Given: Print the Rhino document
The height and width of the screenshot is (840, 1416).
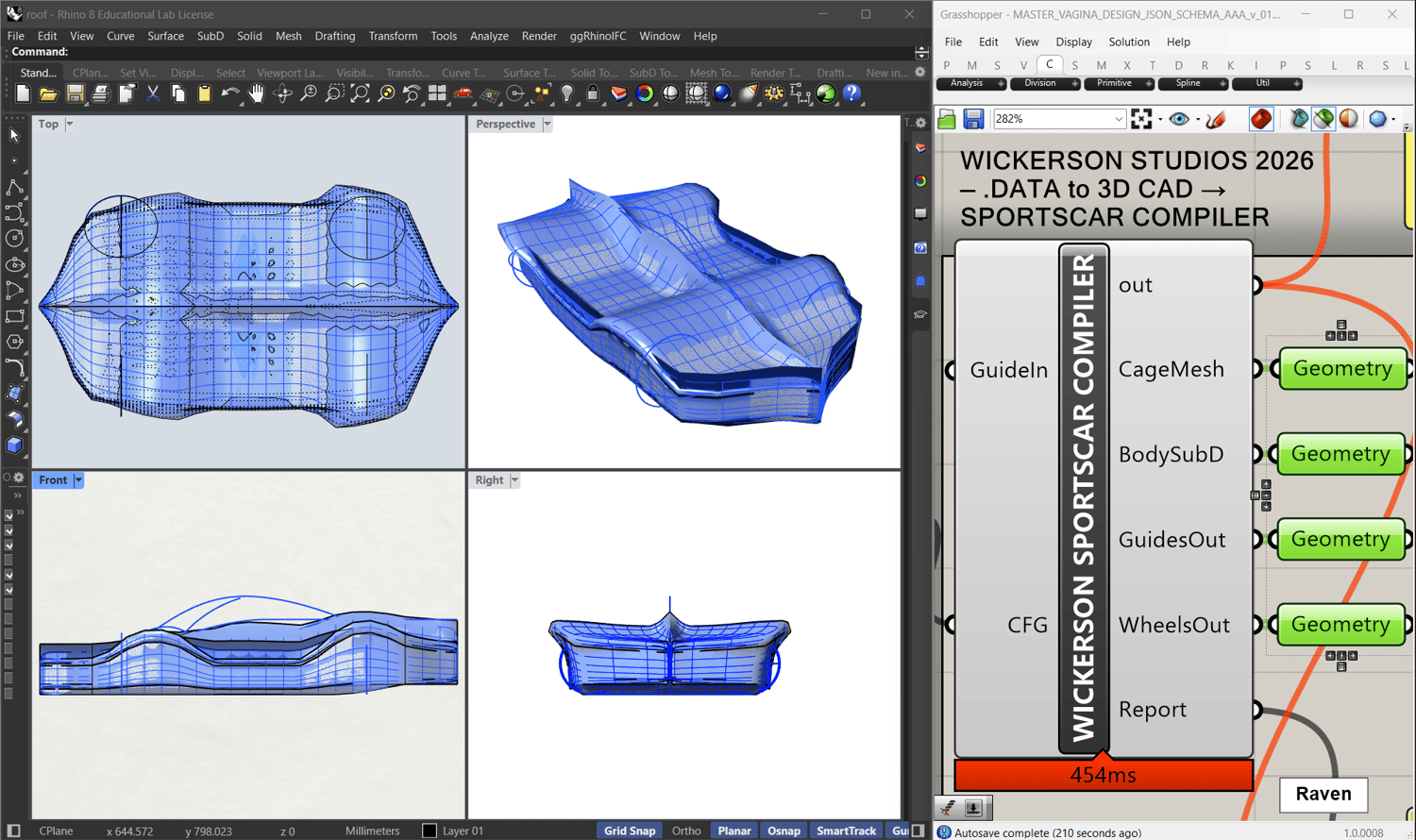Looking at the screenshot, I should [100, 93].
